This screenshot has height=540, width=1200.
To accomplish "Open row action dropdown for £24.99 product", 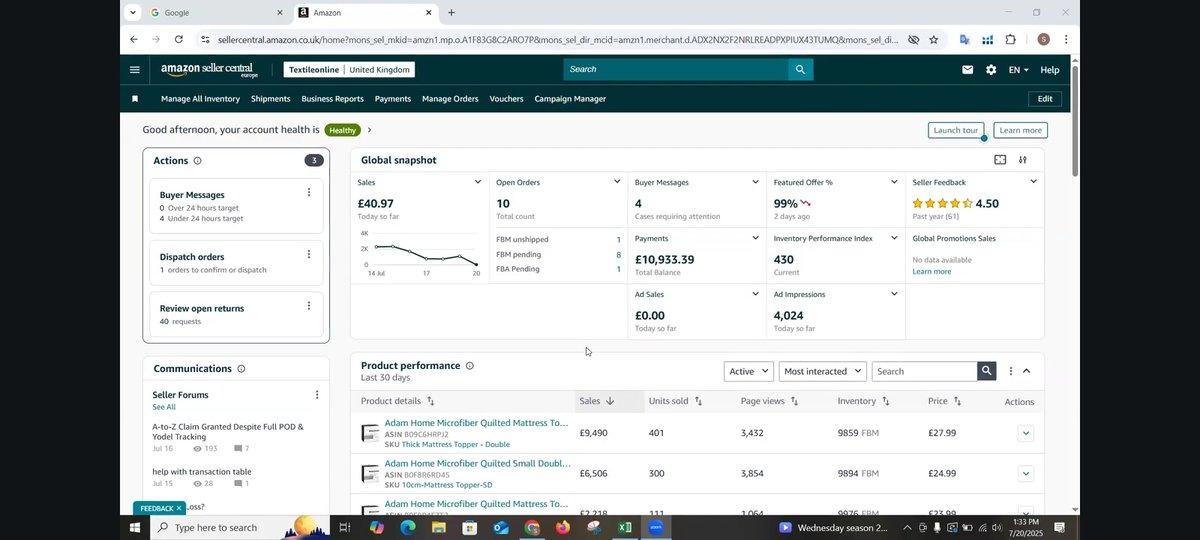I will [x=1025, y=473].
